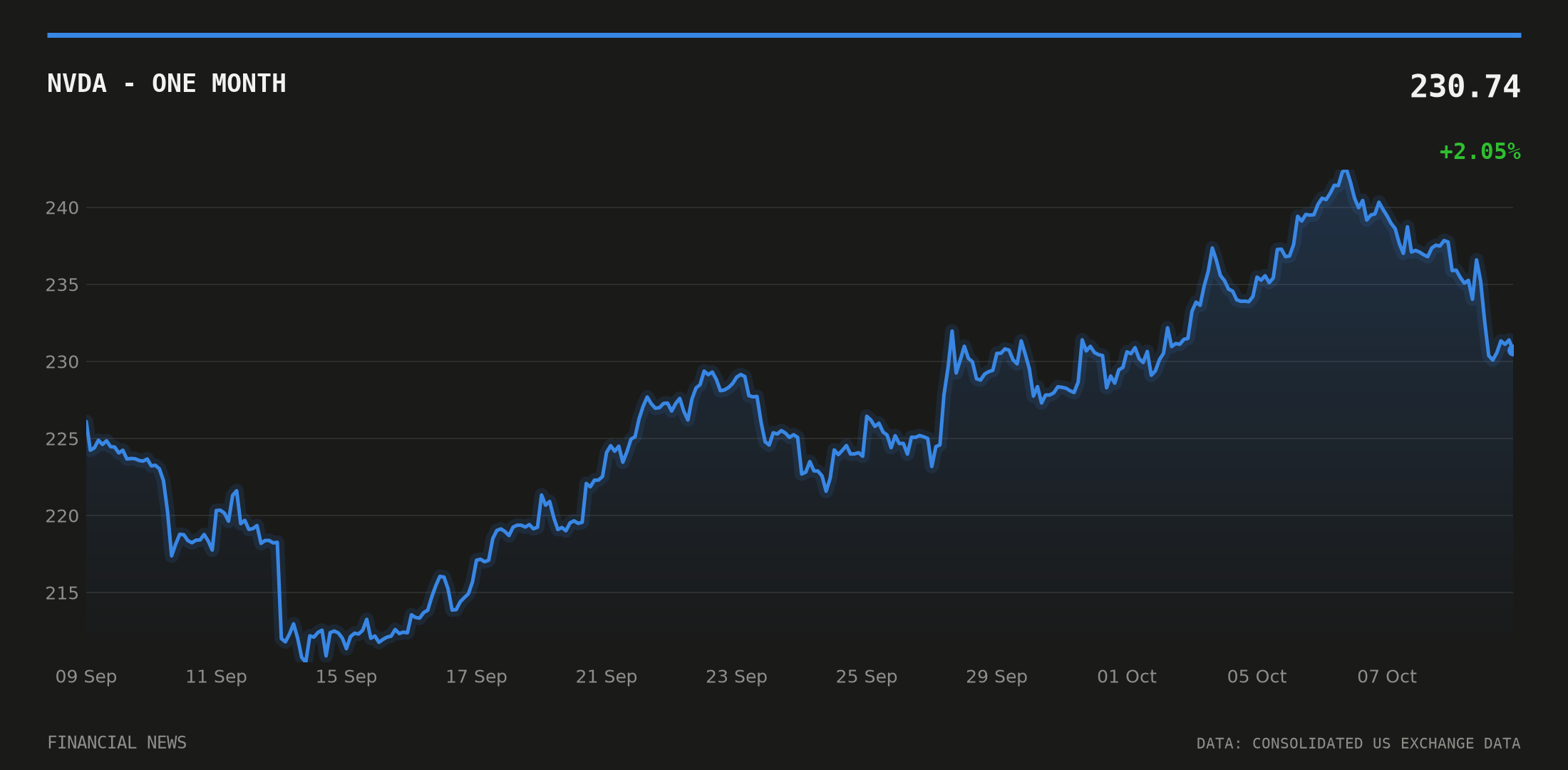Click the 07 Oct date label
Viewport: 1568px width, 770px height.
[x=1387, y=677]
